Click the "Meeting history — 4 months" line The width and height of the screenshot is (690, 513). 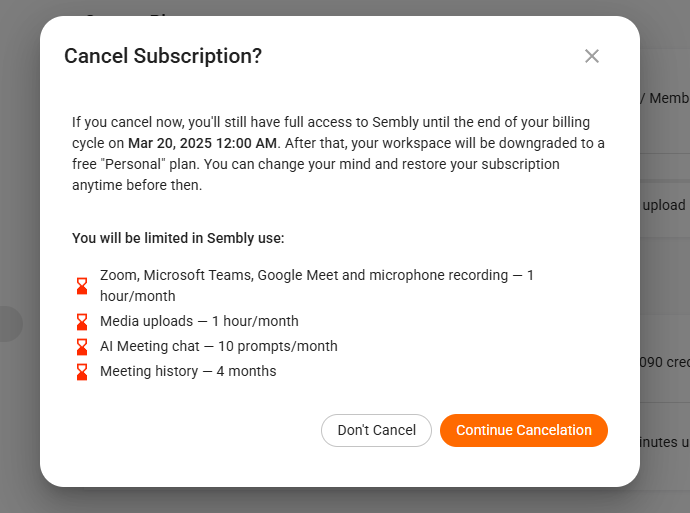click(x=188, y=371)
